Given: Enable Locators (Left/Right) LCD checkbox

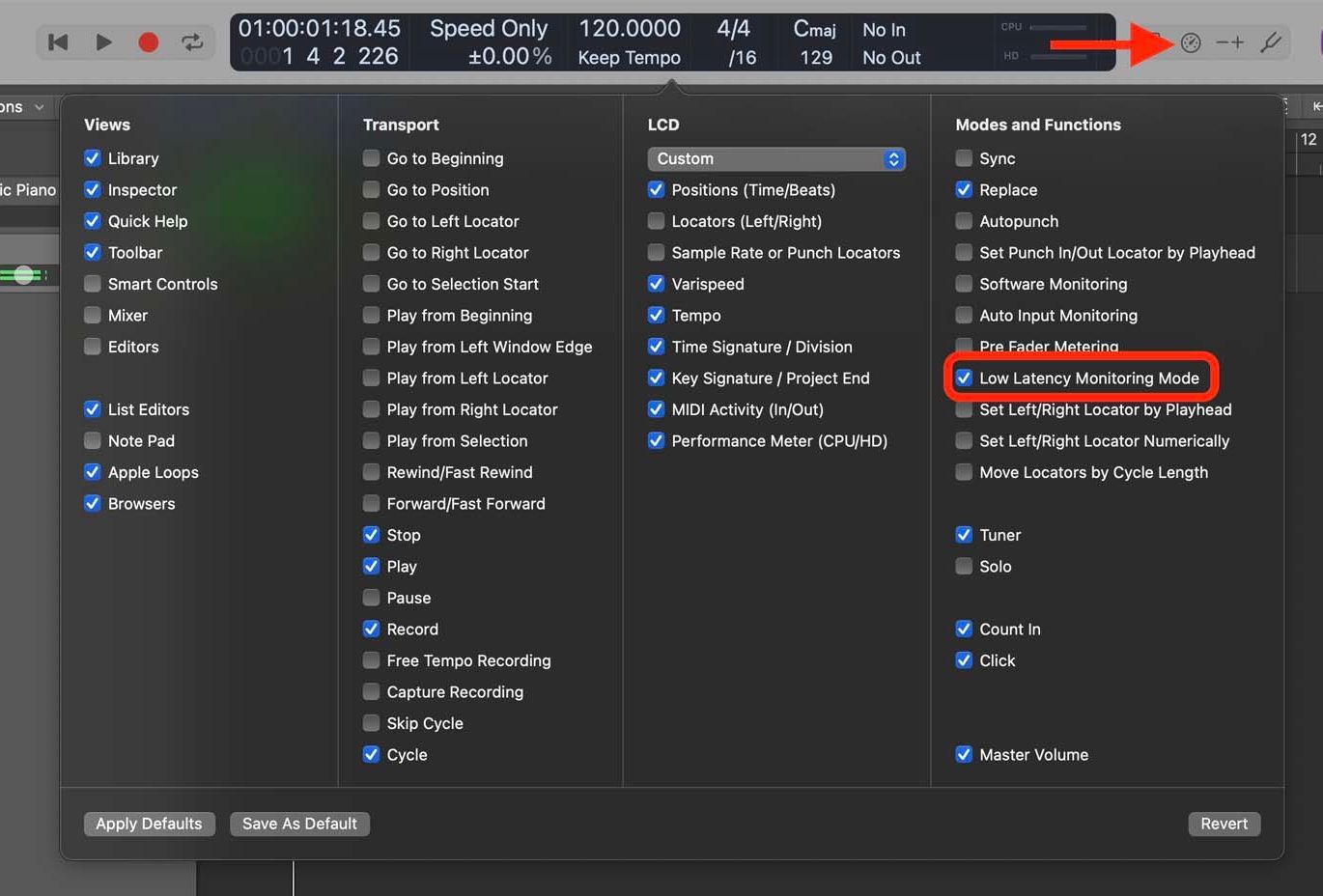Looking at the screenshot, I should pos(656,221).
